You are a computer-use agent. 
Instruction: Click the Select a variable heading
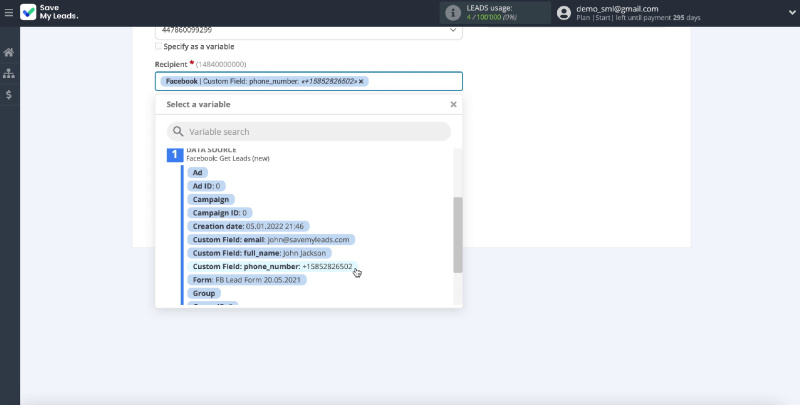click(x=198, y=104)
